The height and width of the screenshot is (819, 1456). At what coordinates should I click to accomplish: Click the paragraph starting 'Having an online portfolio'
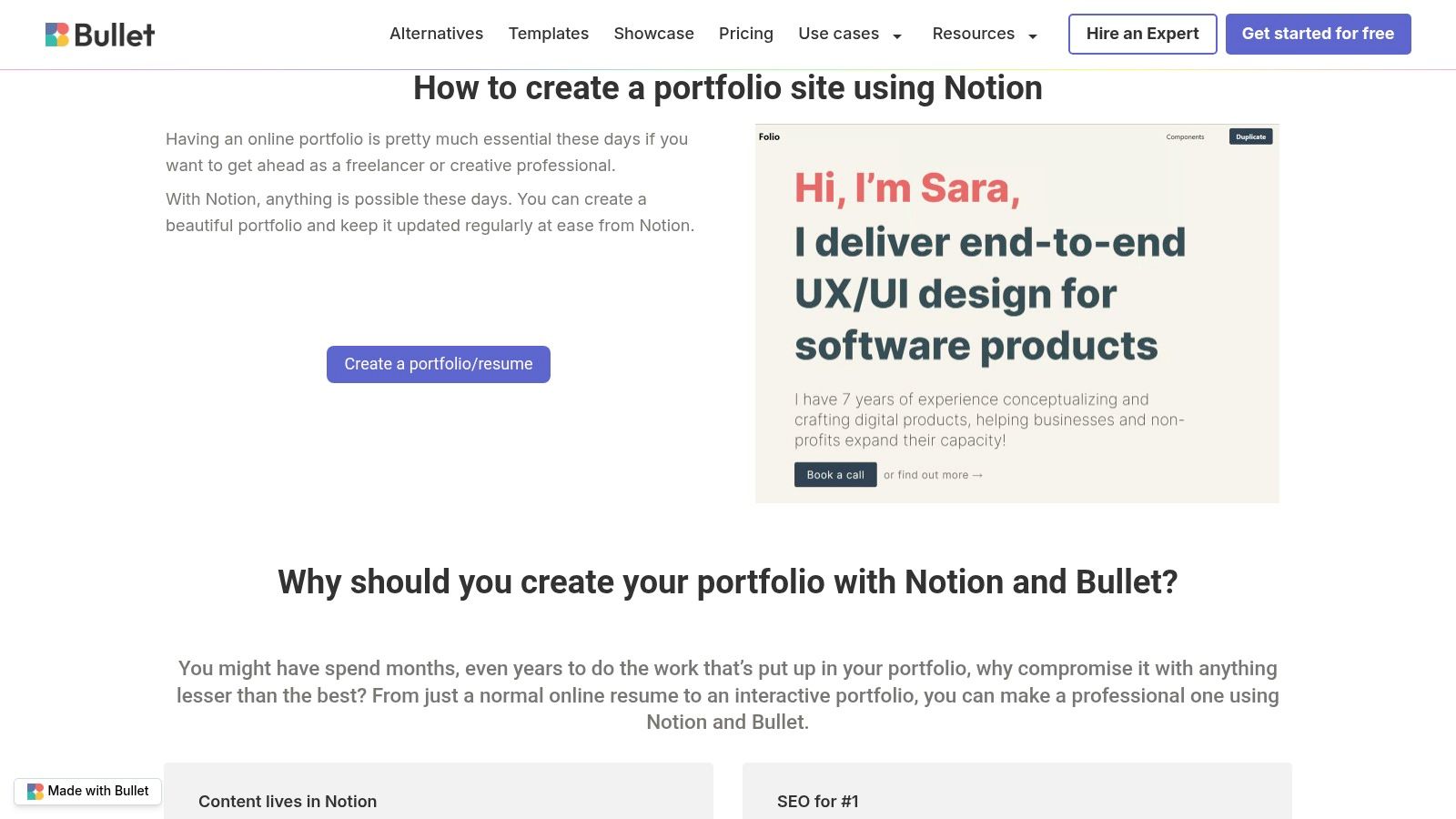tap(427, 152)
